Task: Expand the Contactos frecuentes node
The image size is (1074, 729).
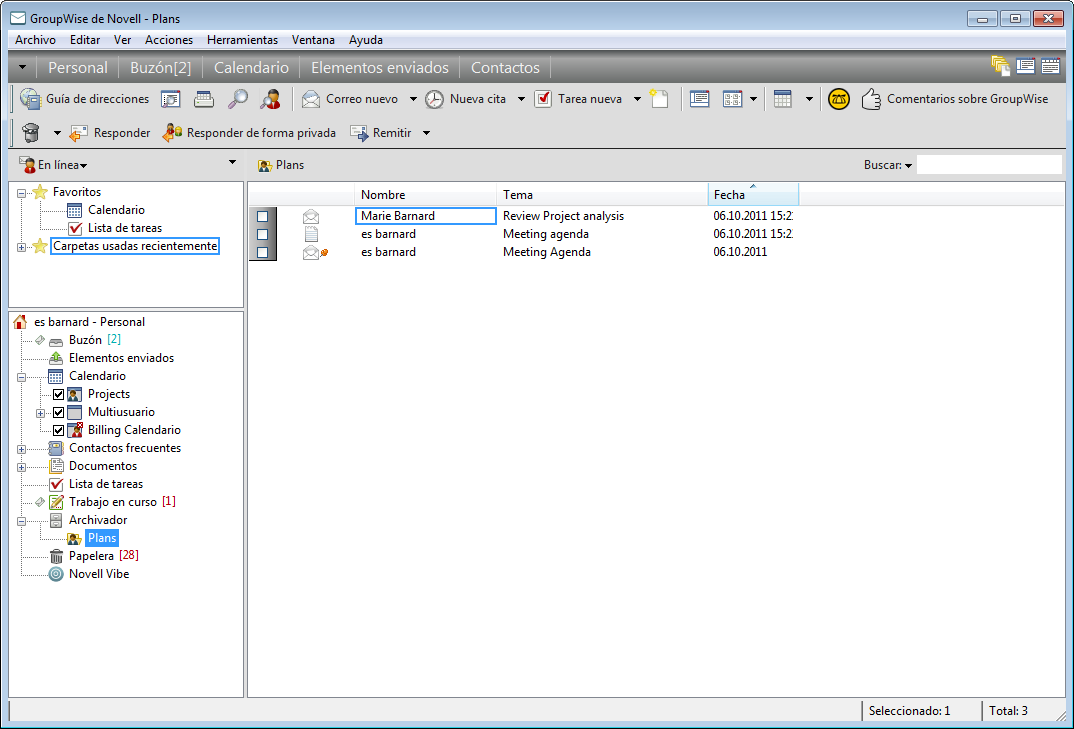Action: point(21,449)
